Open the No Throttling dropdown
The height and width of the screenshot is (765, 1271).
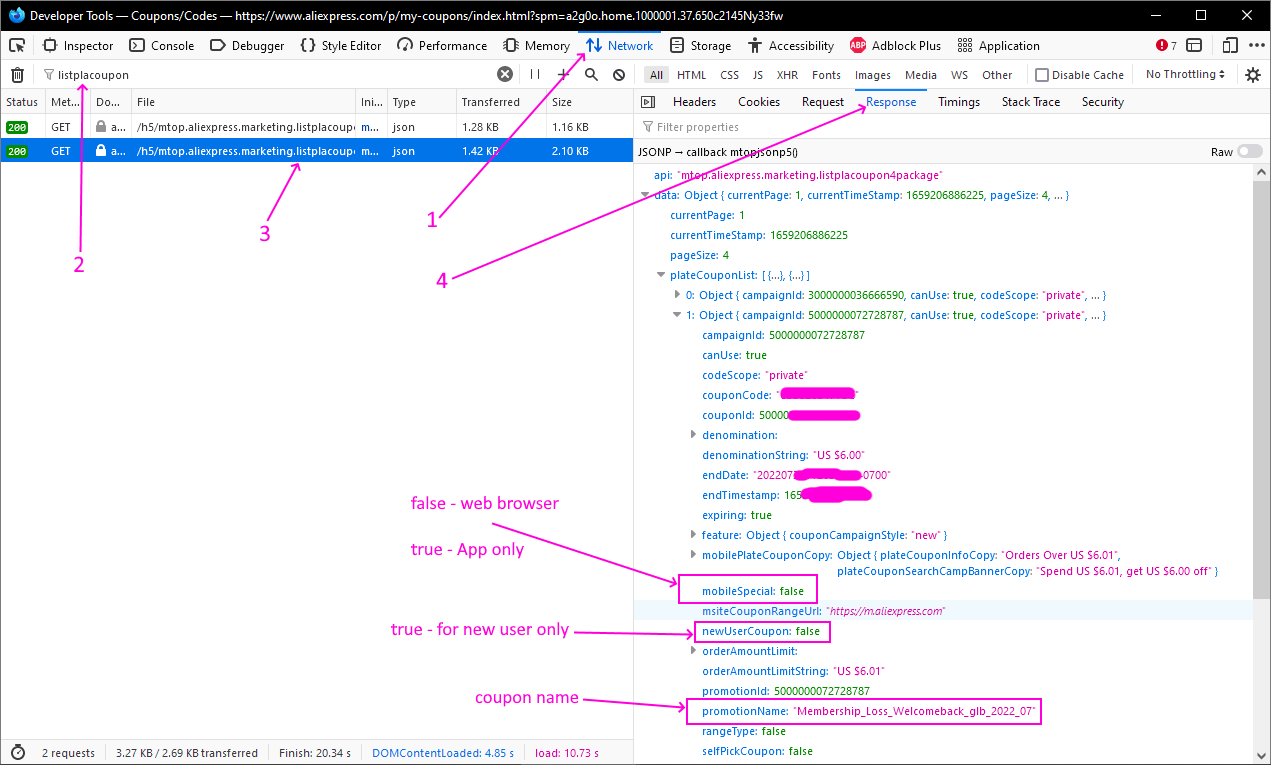tap(1185, 74)
